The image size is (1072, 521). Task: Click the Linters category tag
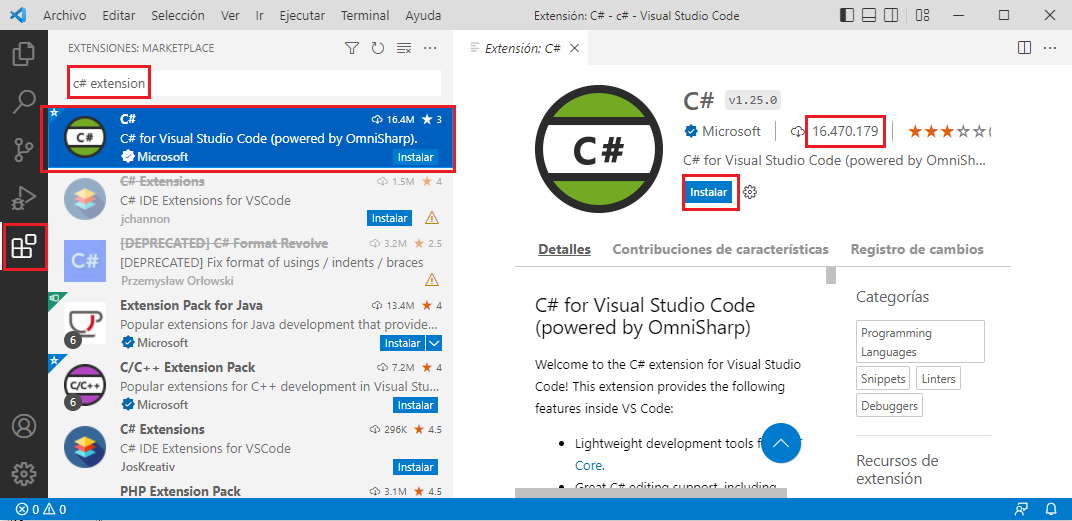938,378
